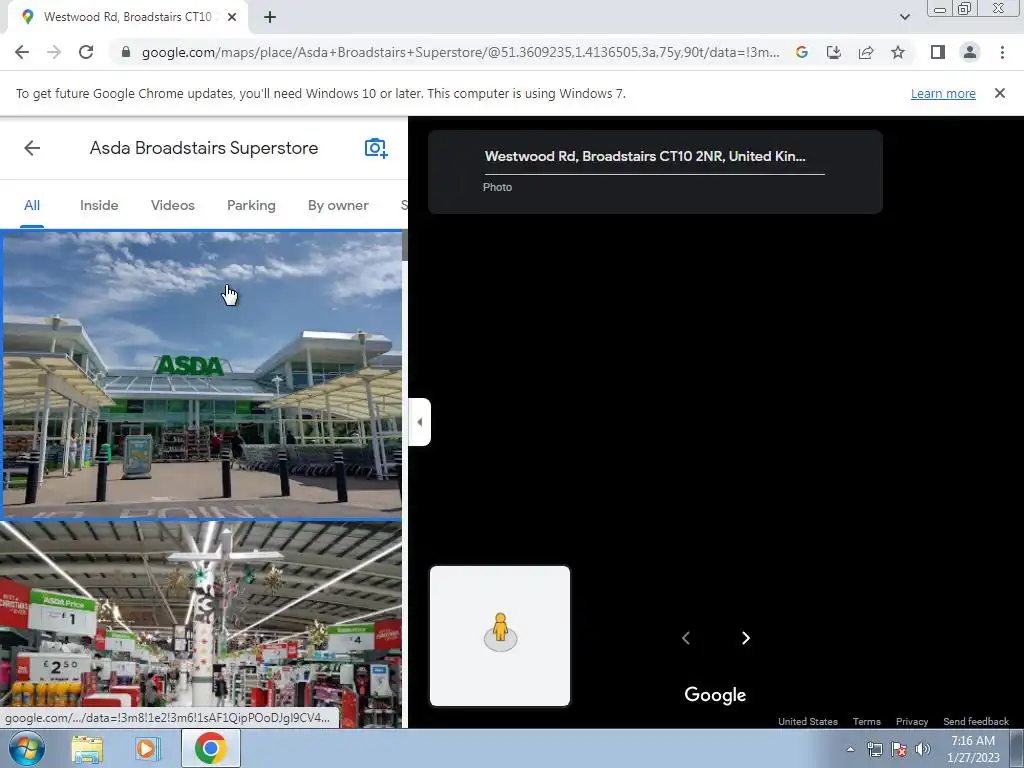This screenshot has height=768, width=1024.
Task: Dismiss the Chrome update notification bar
Action: coord(999,93)
